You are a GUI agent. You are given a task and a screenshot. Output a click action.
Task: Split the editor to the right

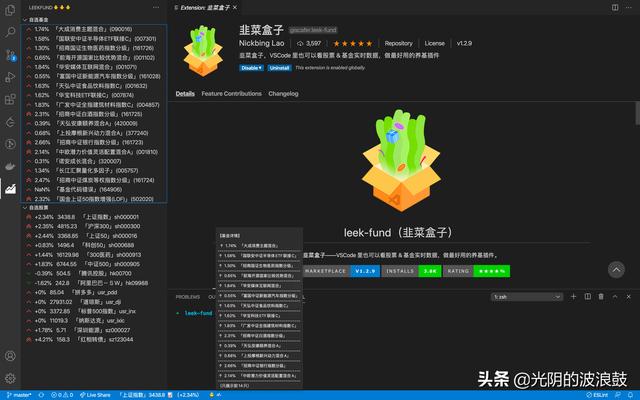click(x=615, y=7)
